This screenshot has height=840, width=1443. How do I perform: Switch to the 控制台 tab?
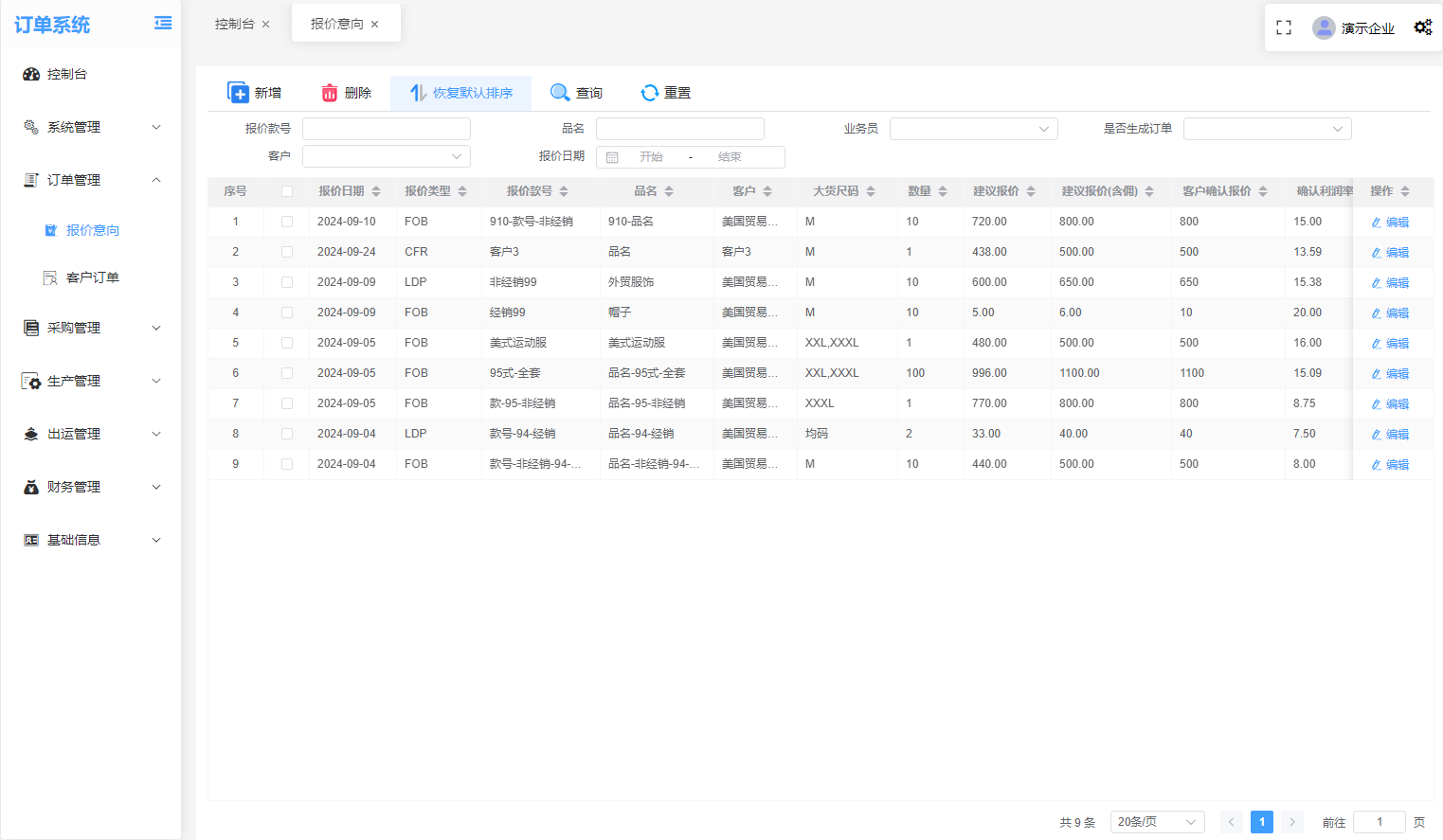(234, 24)
